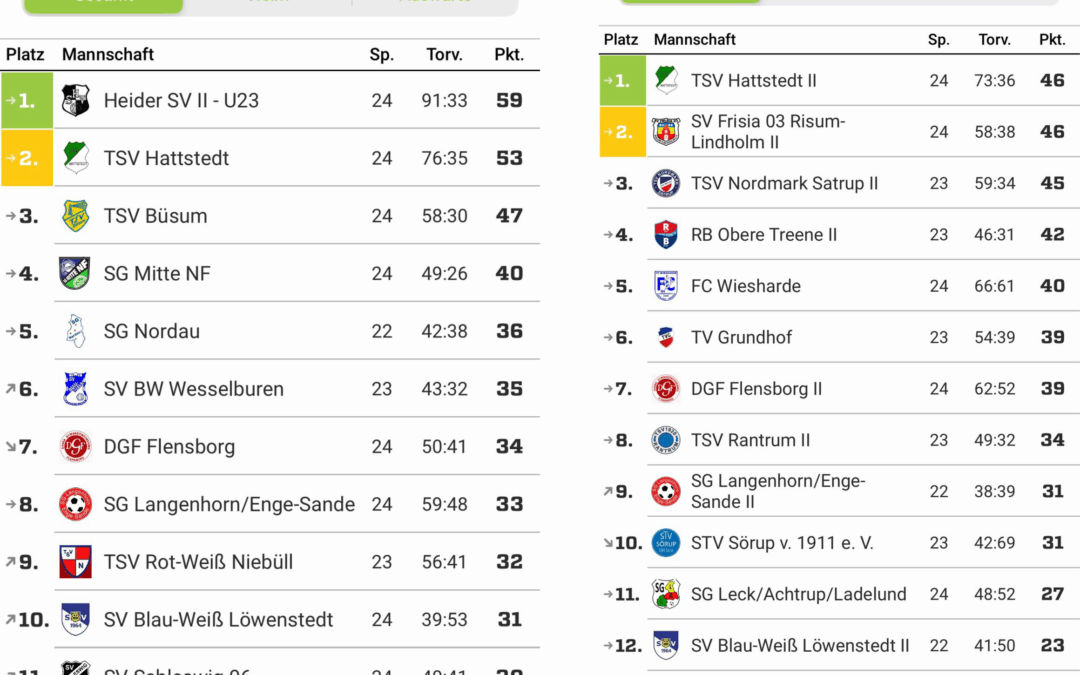Open the SG Leck/Achtrup/Ladelund crest
Viewport: 1080px width, 675px height.
click(666, 594)
